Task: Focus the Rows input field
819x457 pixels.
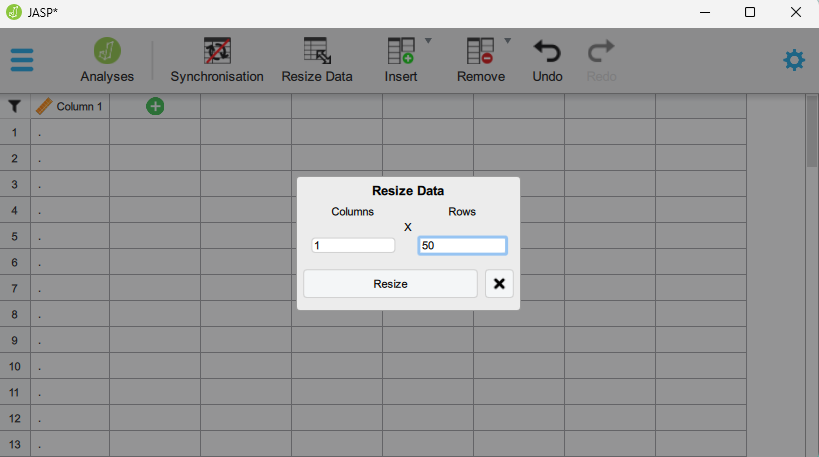Action: [x=462, y=245]
